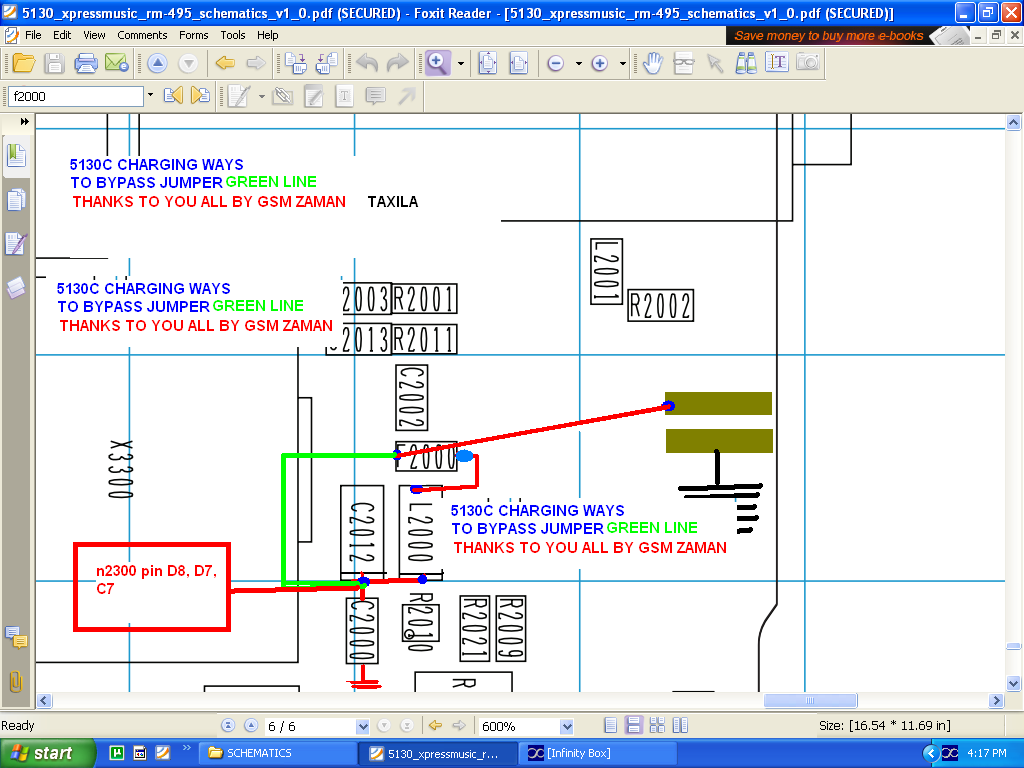1024x768 pixels.
Task: Select the Text select tool
Action: pyautogui.click(x=776, y=63)
